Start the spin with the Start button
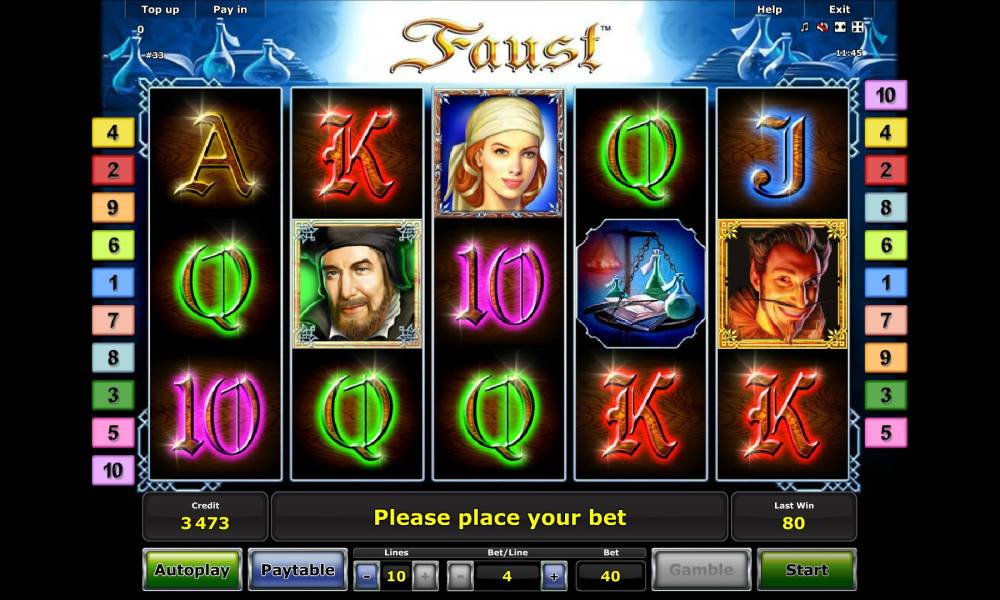Viewport: 1000px width, 600px height. [807, 569]
